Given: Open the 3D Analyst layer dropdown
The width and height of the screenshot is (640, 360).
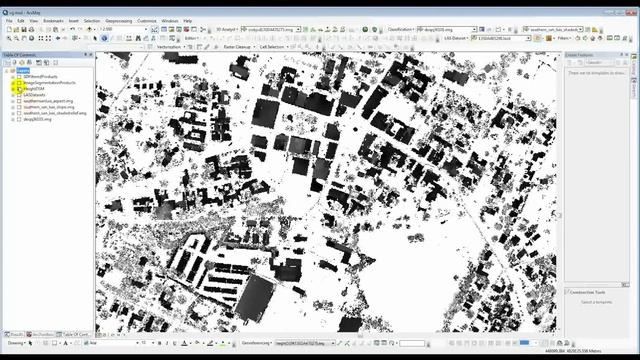Looking at the screenshot, I should [x=298, y=29].
